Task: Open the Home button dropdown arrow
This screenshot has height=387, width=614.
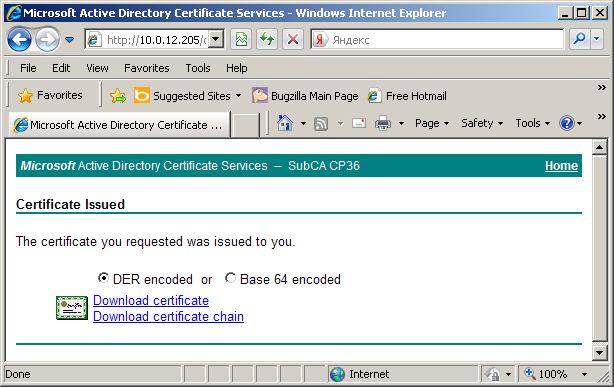Action: coord(303,124)
